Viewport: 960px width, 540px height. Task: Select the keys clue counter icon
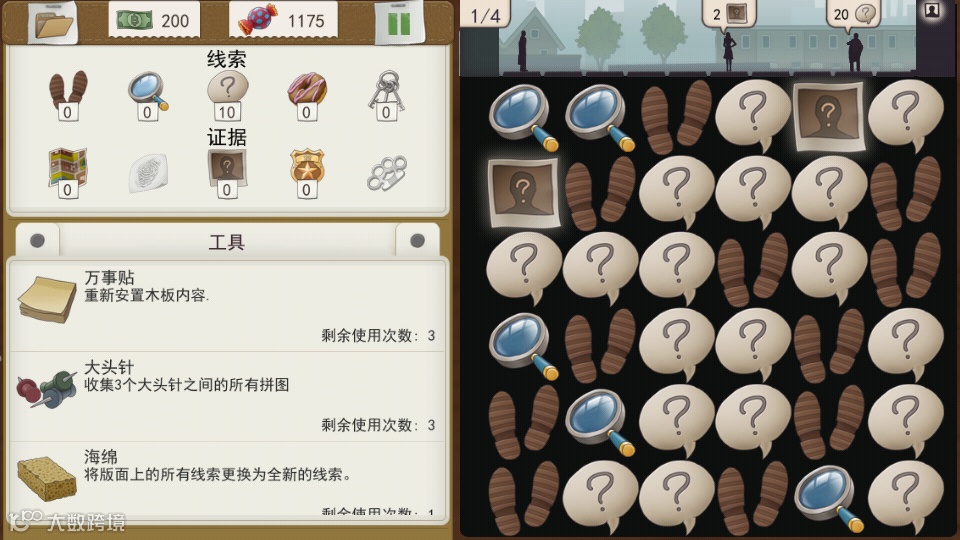coord(386,94)
